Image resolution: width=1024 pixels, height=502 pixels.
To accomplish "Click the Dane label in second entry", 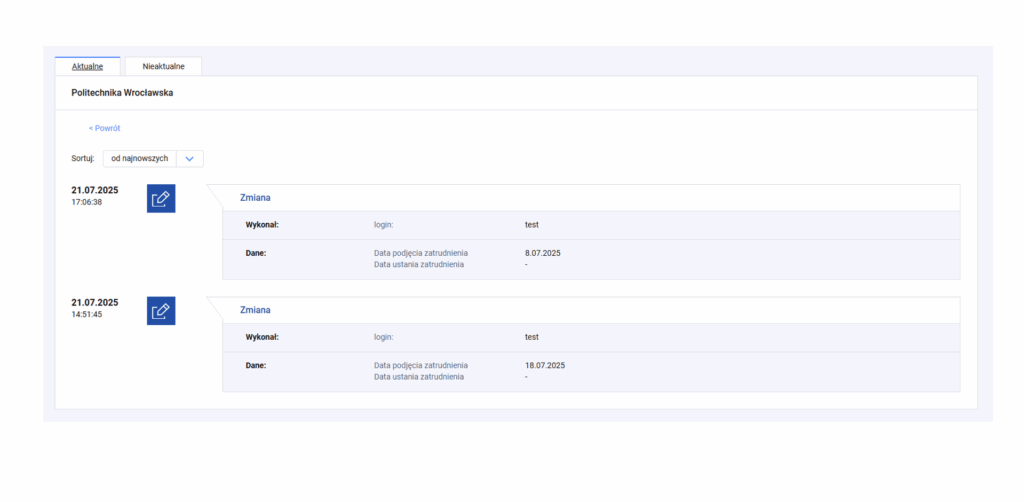I will point(256,366).
